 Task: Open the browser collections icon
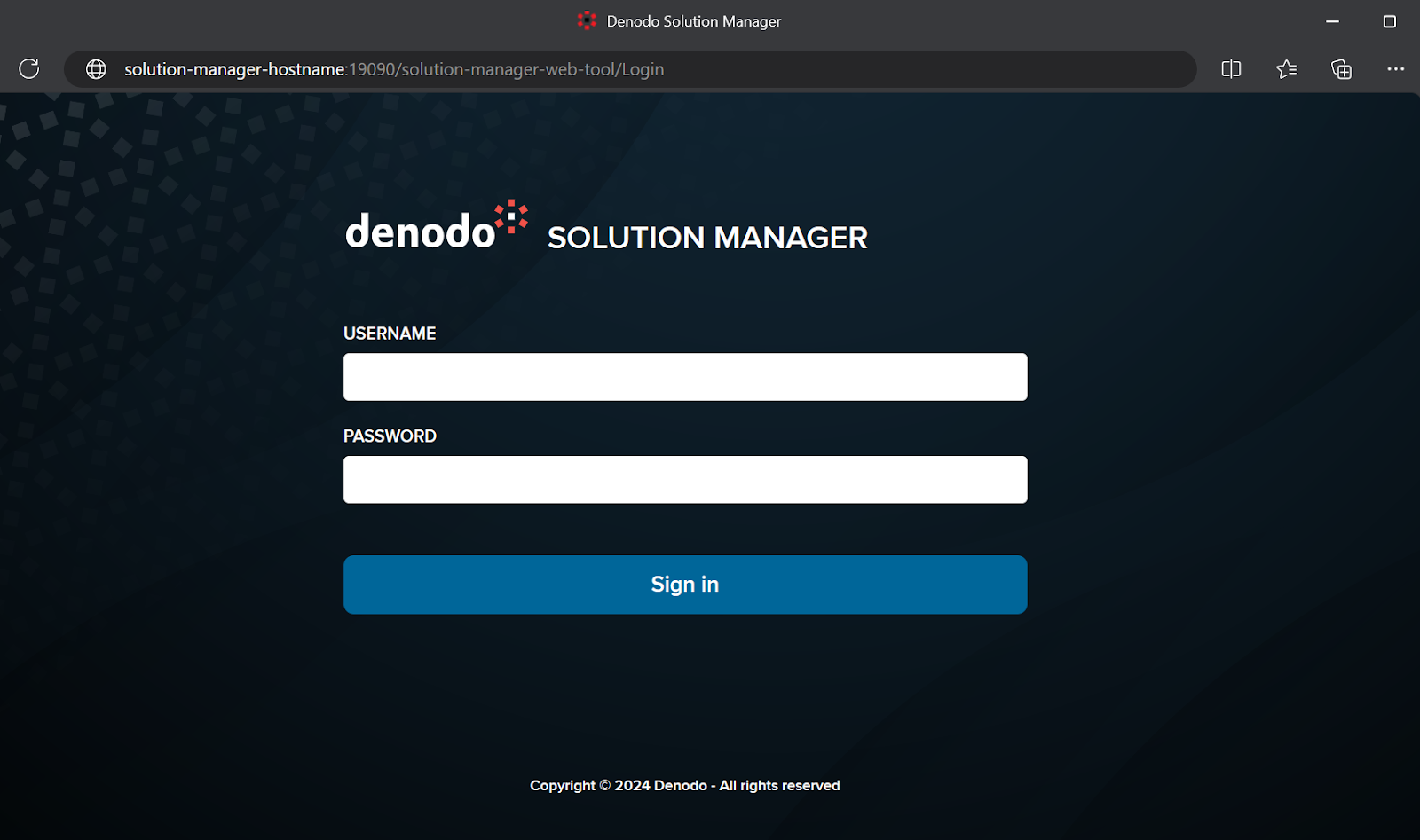click(x=1341, y=69)
